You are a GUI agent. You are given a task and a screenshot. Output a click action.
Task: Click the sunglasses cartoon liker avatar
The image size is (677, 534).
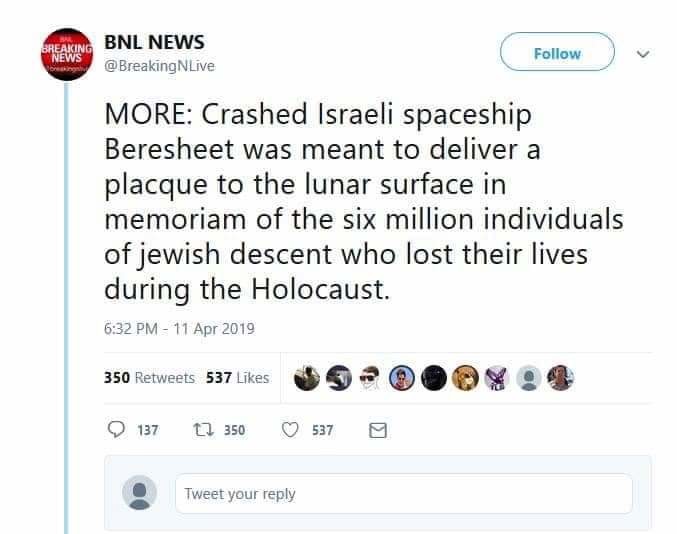[371, 378]
